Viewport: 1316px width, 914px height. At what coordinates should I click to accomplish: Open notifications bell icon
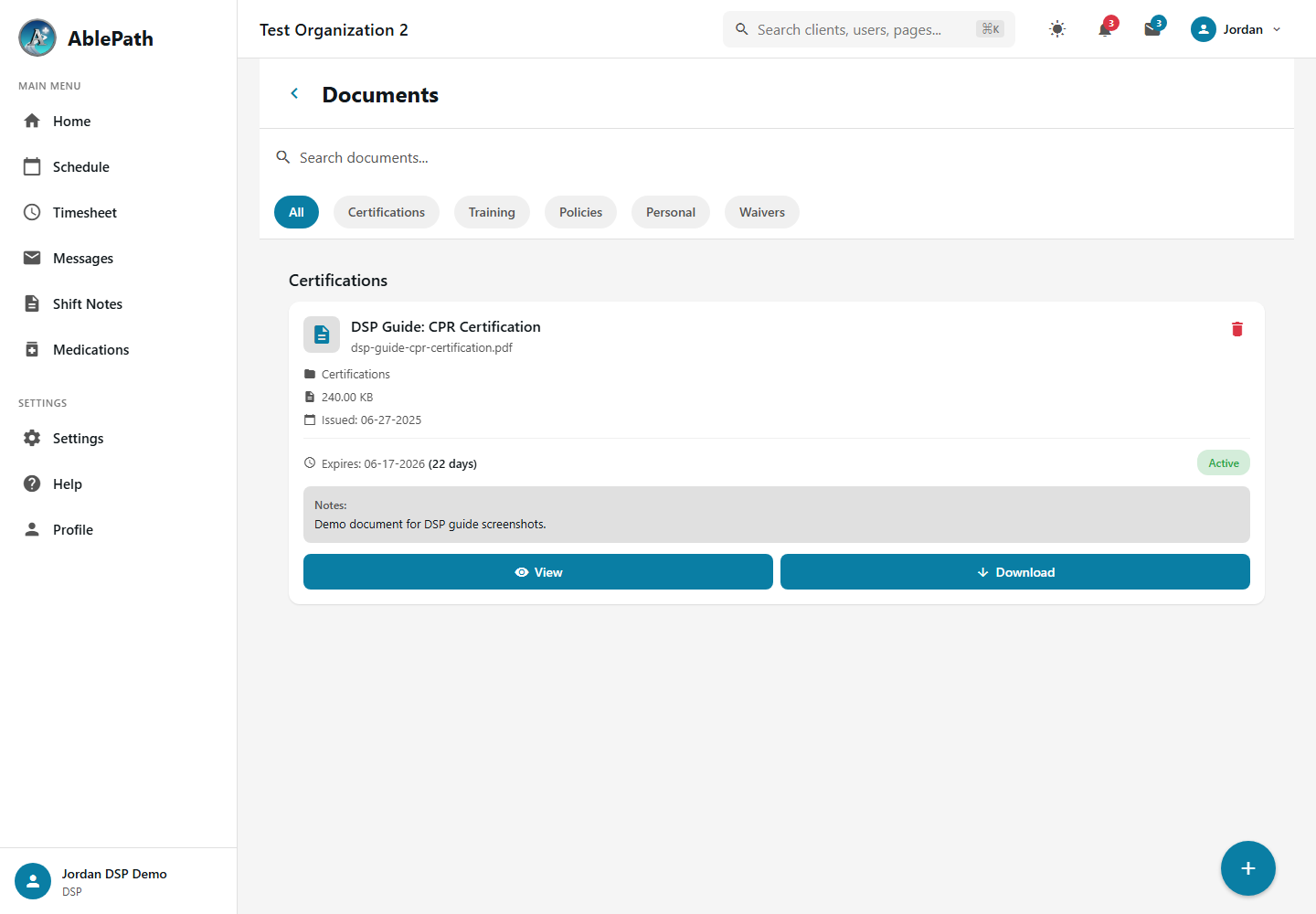1105,29
